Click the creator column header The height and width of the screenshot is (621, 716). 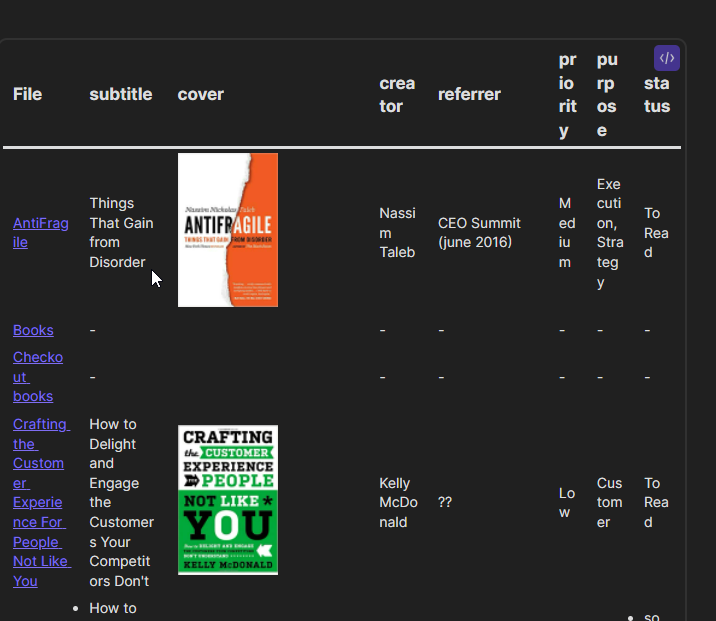point(397,95)
